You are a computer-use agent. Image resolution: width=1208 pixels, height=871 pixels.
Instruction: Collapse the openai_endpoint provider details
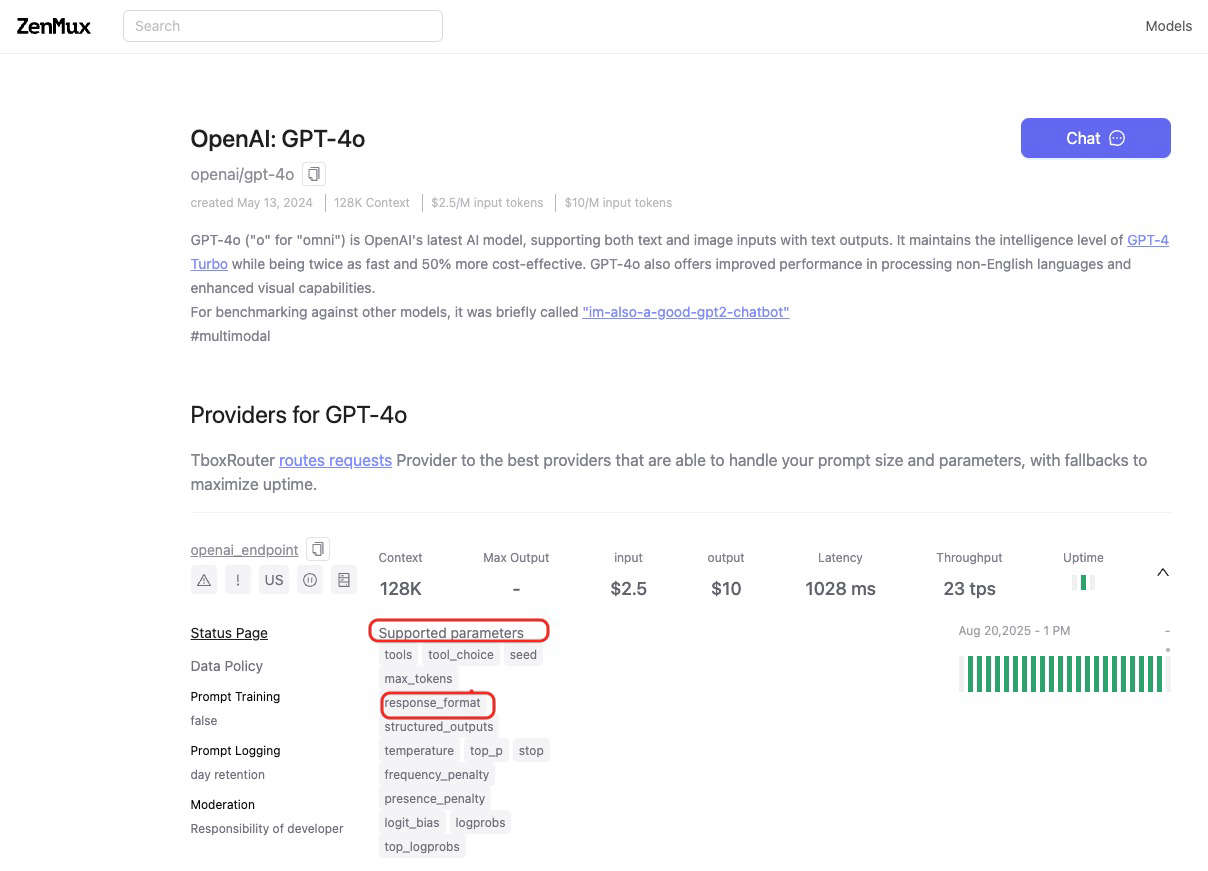point(1162,573)
